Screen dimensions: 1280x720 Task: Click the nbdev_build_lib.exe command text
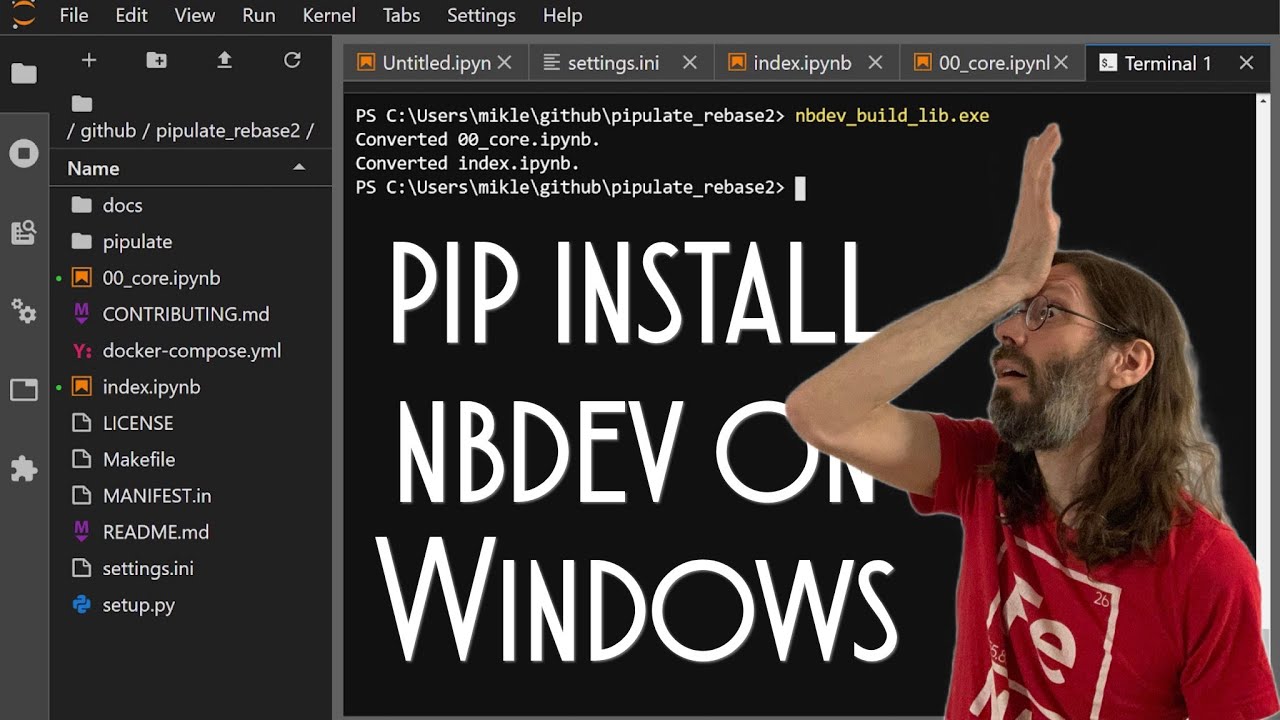pyautogui.click(x=892, y=116)
